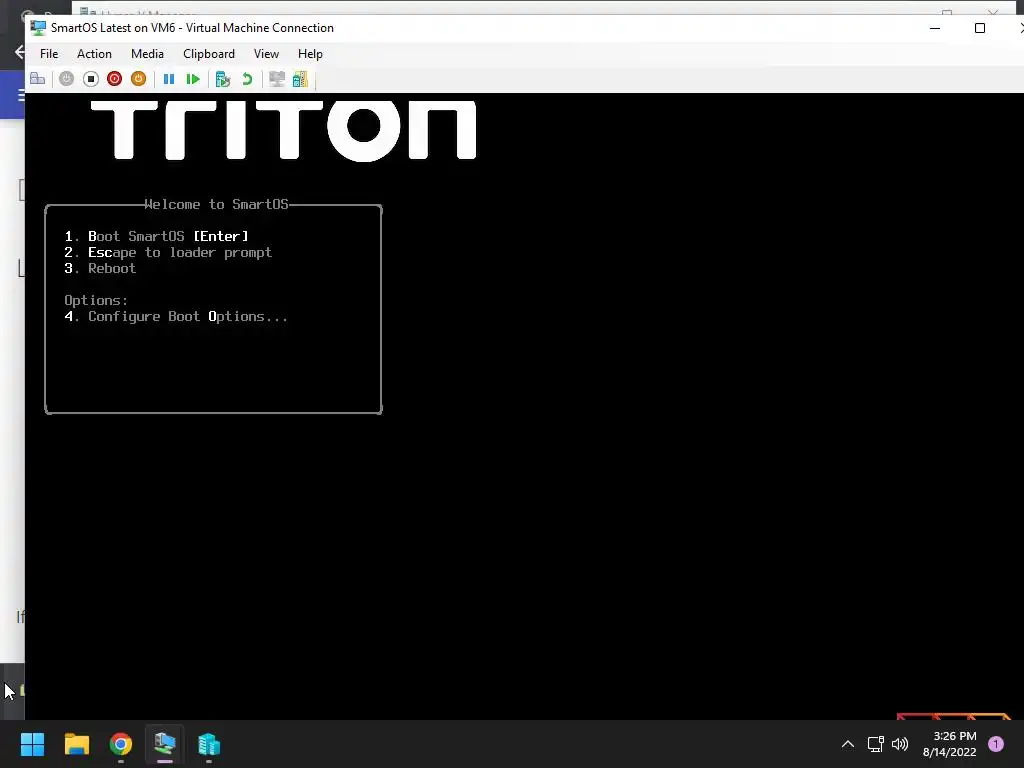
Task: Maximize the Virtual Machine Connection window
Action: tap(980, 28)
